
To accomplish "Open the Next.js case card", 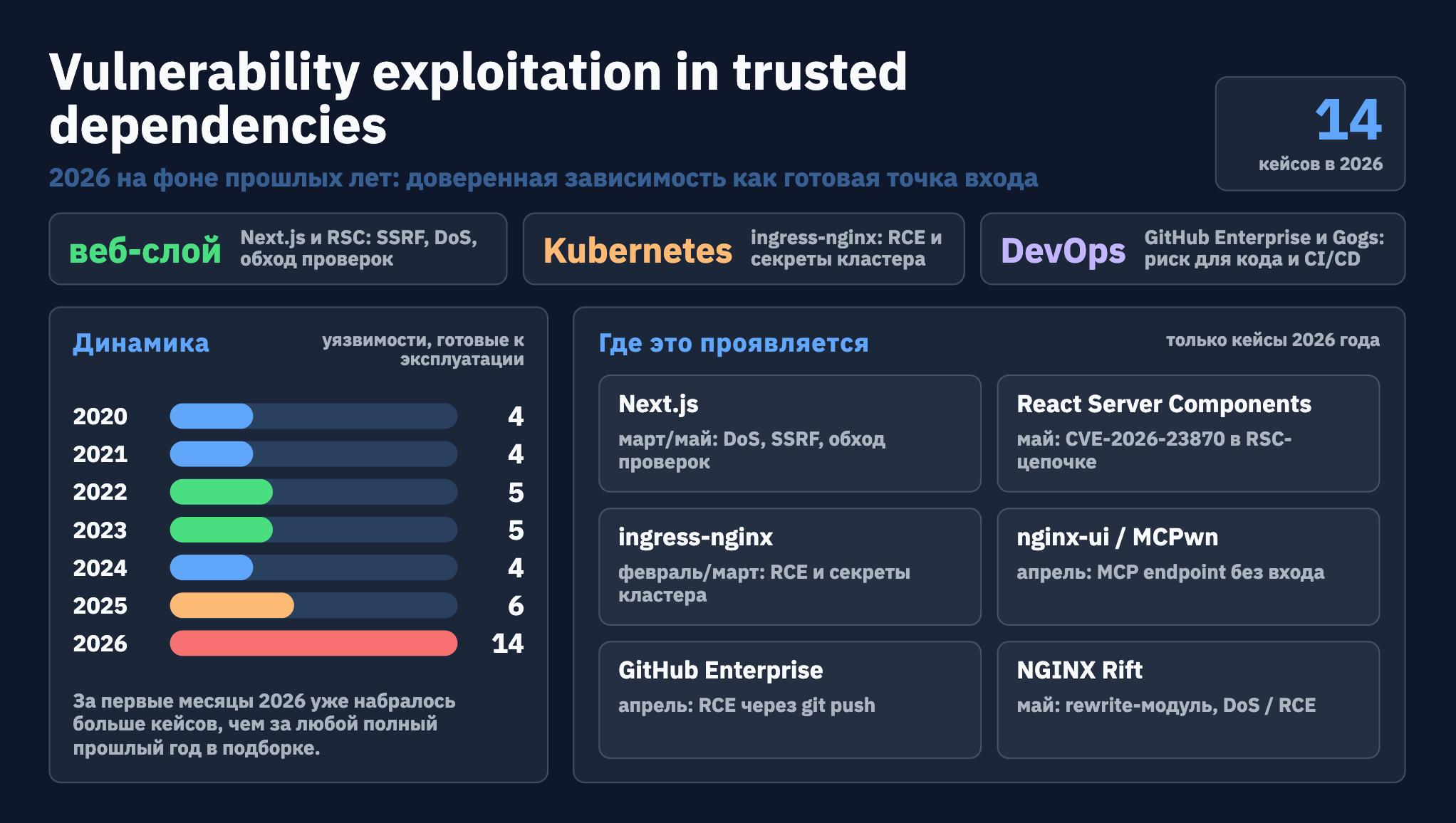I will coord(790,434).
